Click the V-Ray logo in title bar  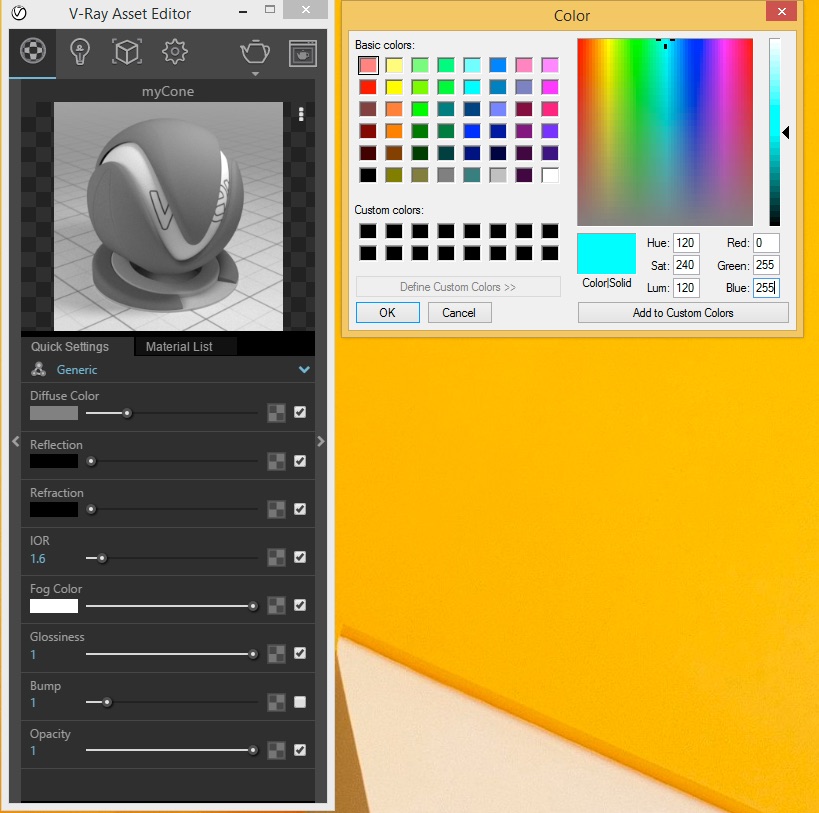pyautogui.click(x=19, y=13)
